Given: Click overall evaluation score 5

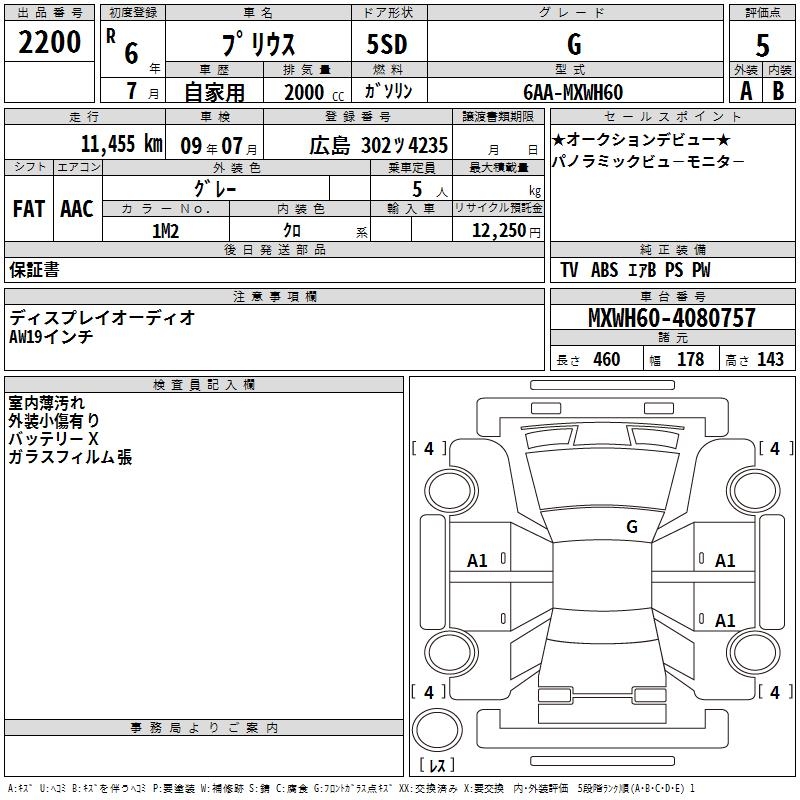Looking at the screenshot, I should 762,46.
